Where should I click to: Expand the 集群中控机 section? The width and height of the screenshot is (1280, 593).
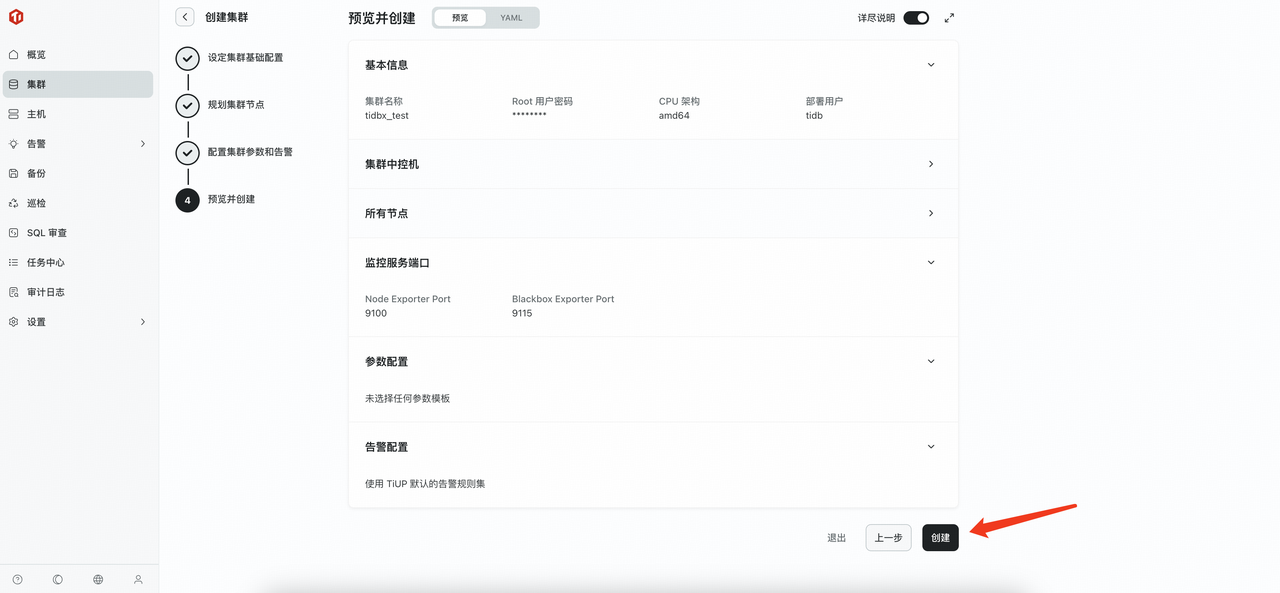(930, 164)
